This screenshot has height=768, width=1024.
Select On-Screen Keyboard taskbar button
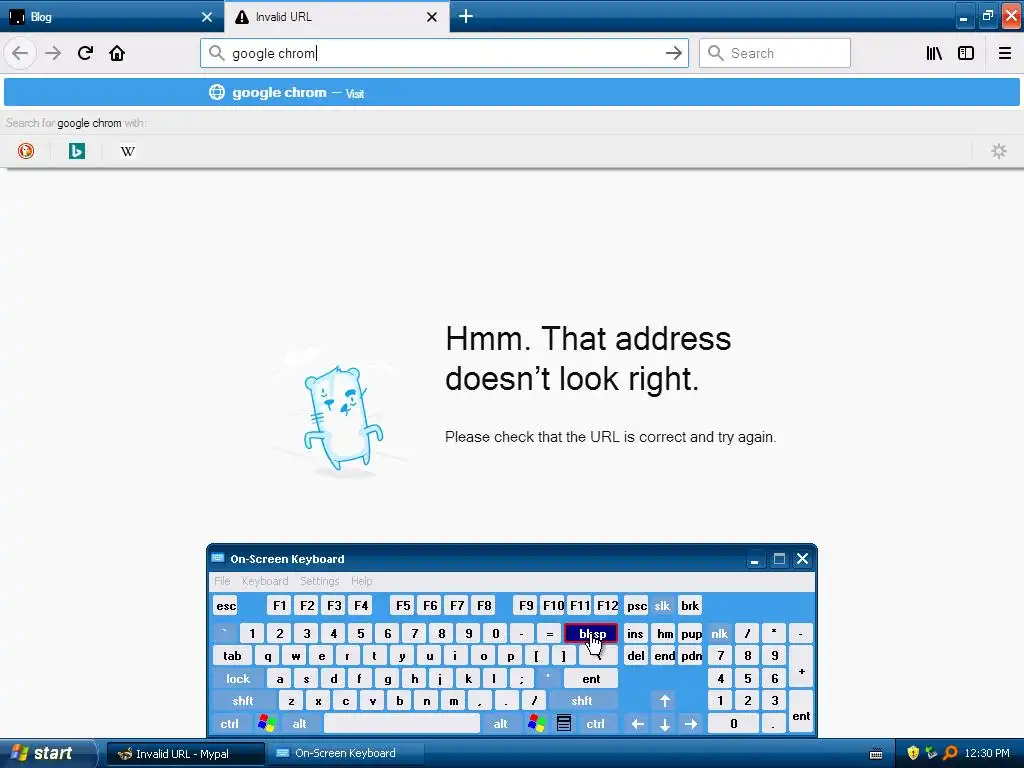(345, 754)
